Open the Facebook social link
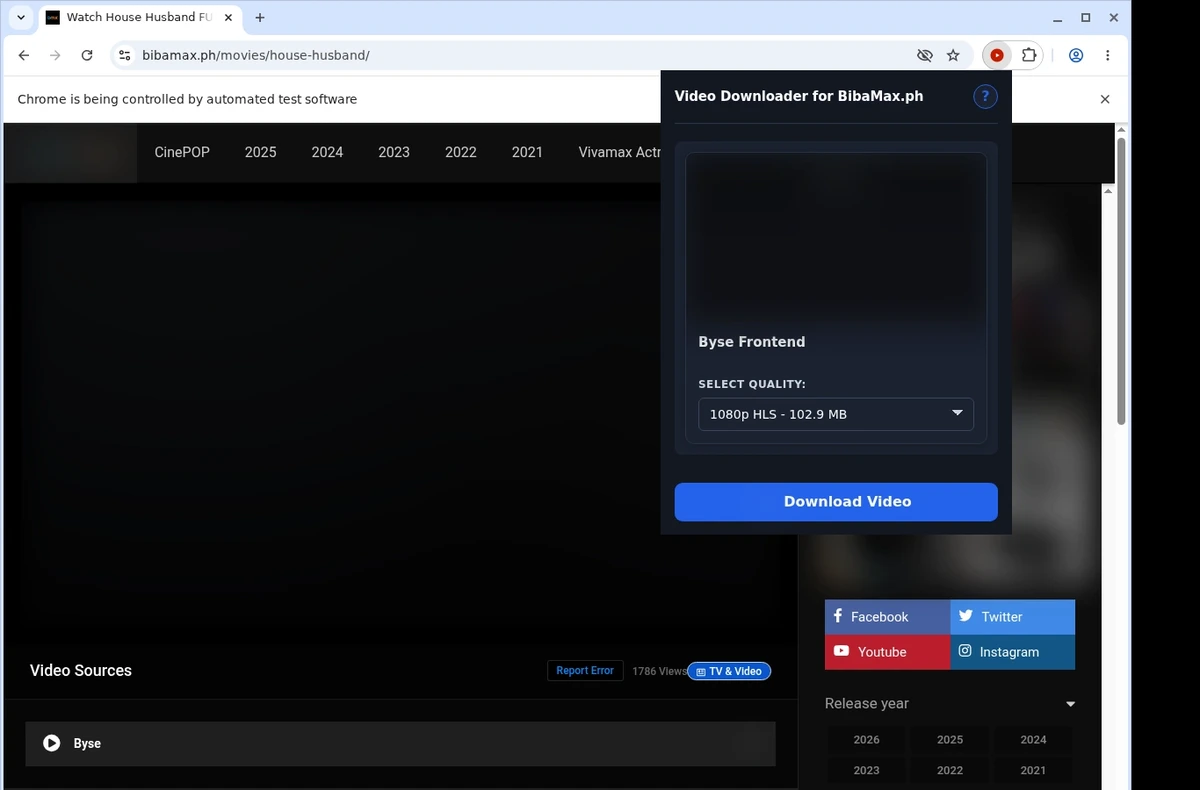Viewport: 1200px width, 790px height. tap(887, 617)
